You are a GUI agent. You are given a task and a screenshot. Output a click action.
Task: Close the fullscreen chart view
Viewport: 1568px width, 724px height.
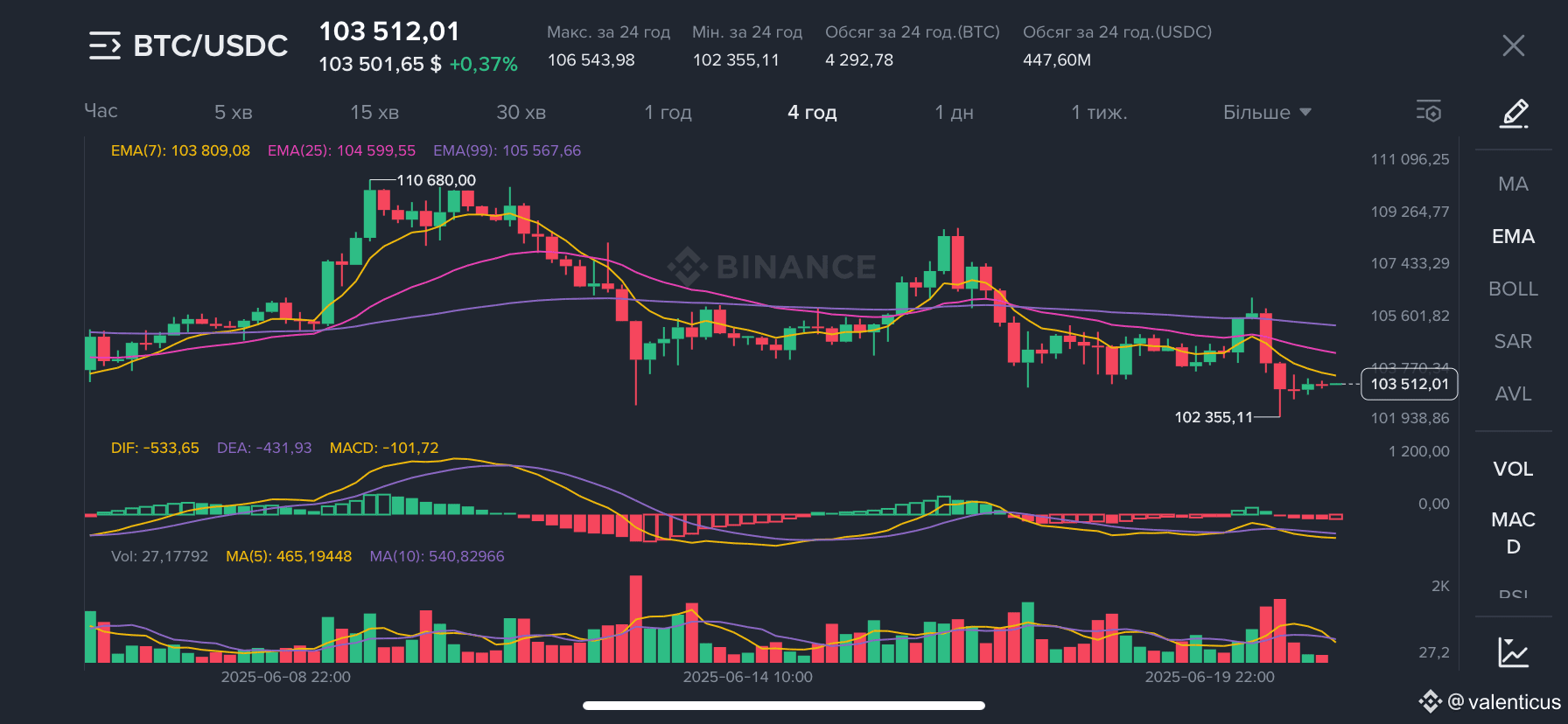coord(1513,45)
